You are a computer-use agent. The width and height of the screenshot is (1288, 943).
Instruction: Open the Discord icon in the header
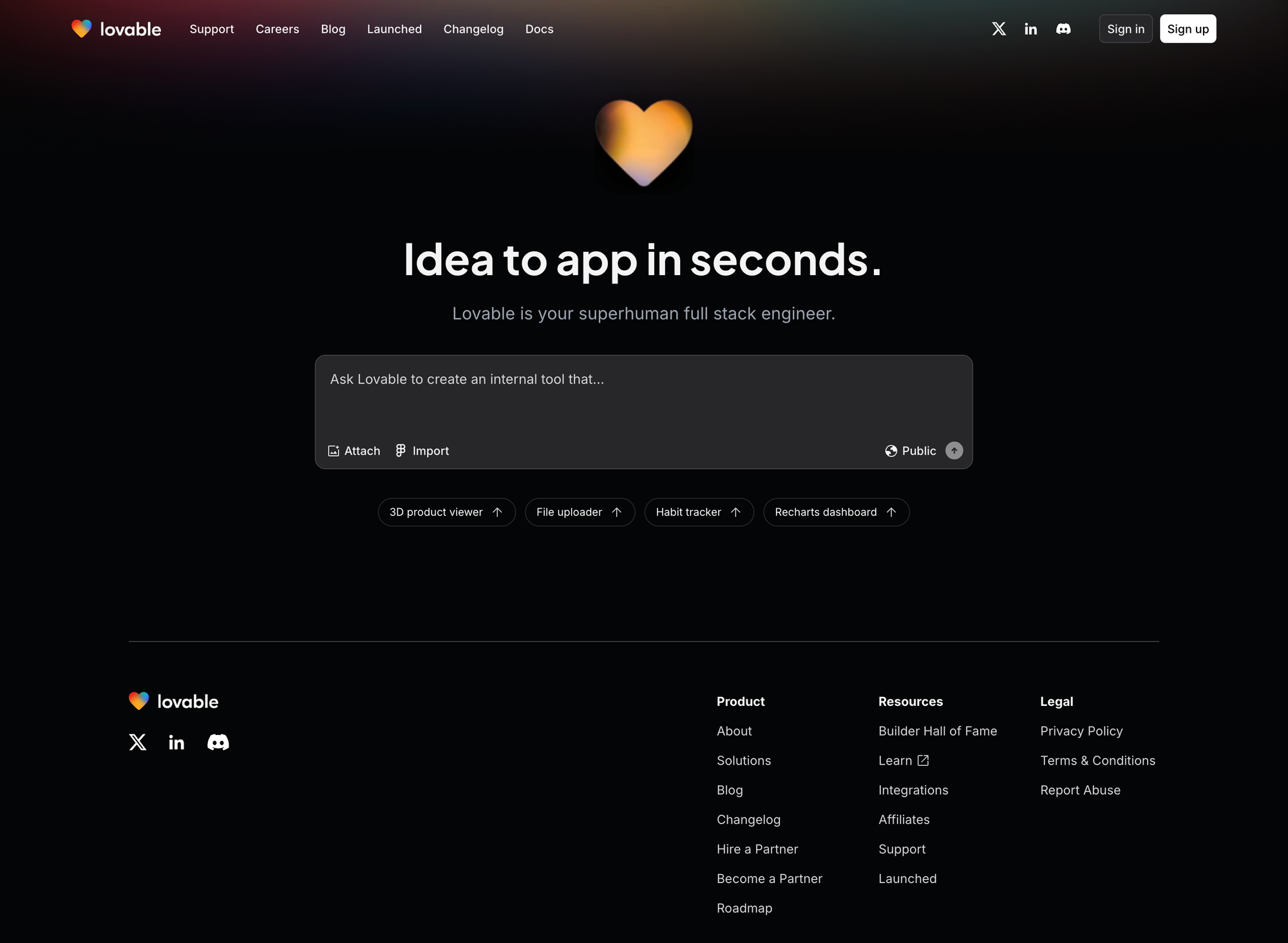[x=1063, y=29]
